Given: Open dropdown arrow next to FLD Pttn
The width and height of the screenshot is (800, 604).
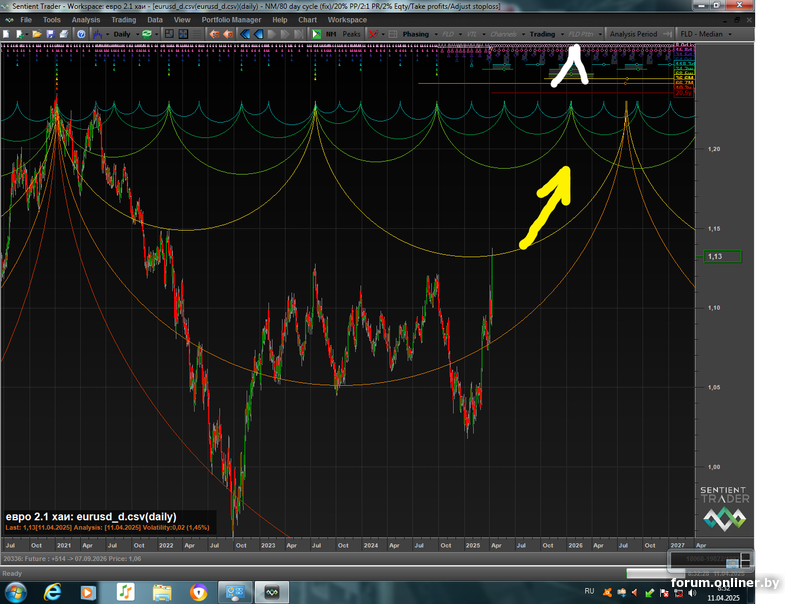Looking at the screenshot, I should pyautogui.click(x=599, y=35).
